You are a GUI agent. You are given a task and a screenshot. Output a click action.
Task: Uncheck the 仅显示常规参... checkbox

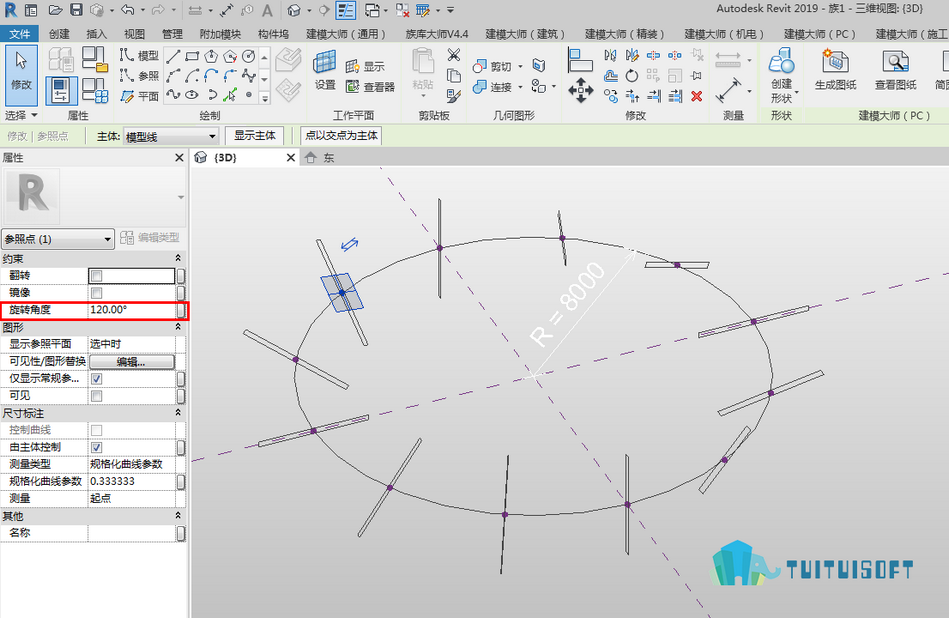tap(96, 379)
